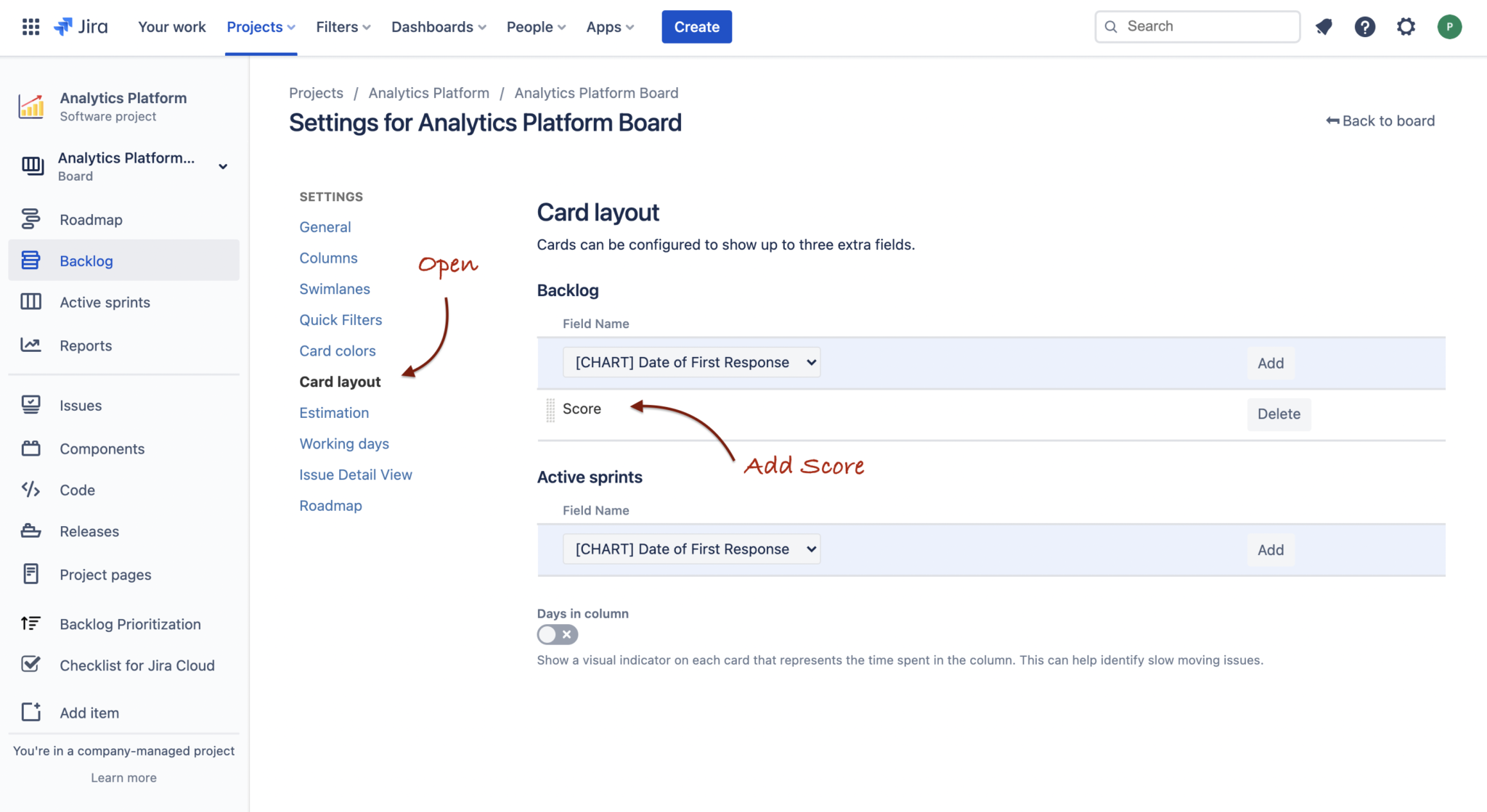Open the Filters menu

point(343,27)
